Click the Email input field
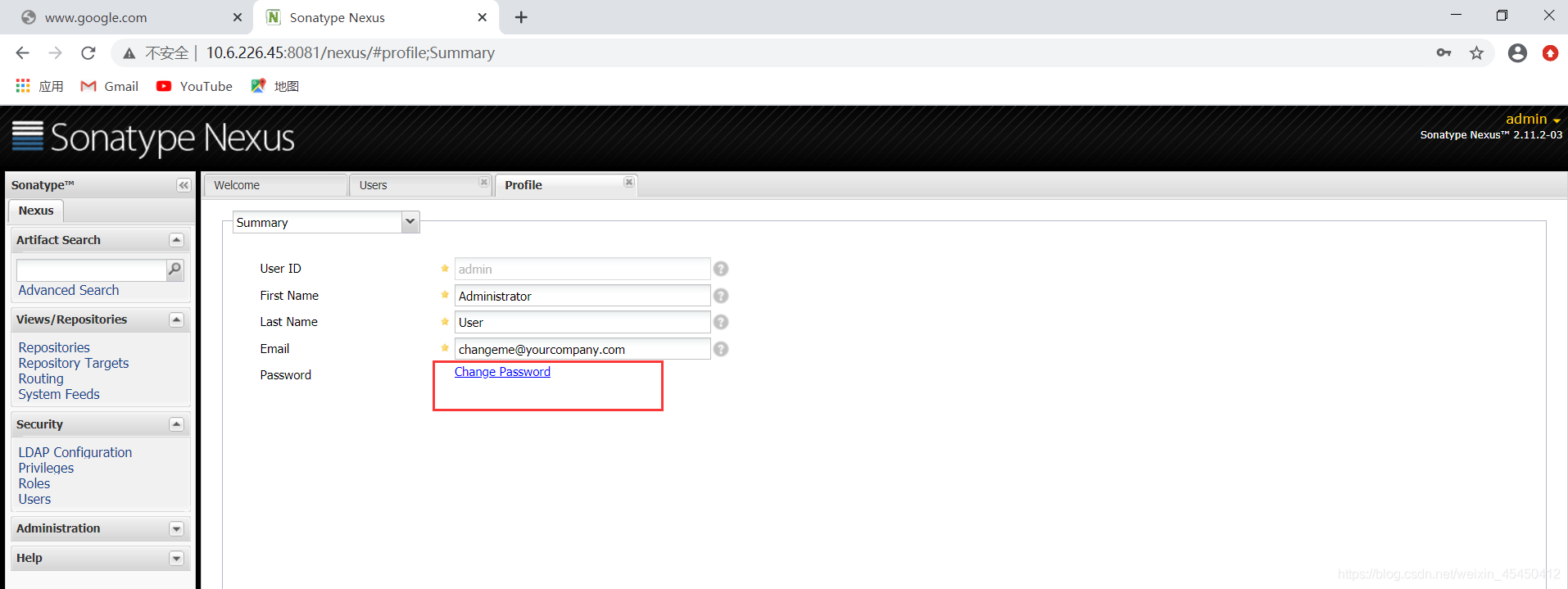 pos(582,349)
